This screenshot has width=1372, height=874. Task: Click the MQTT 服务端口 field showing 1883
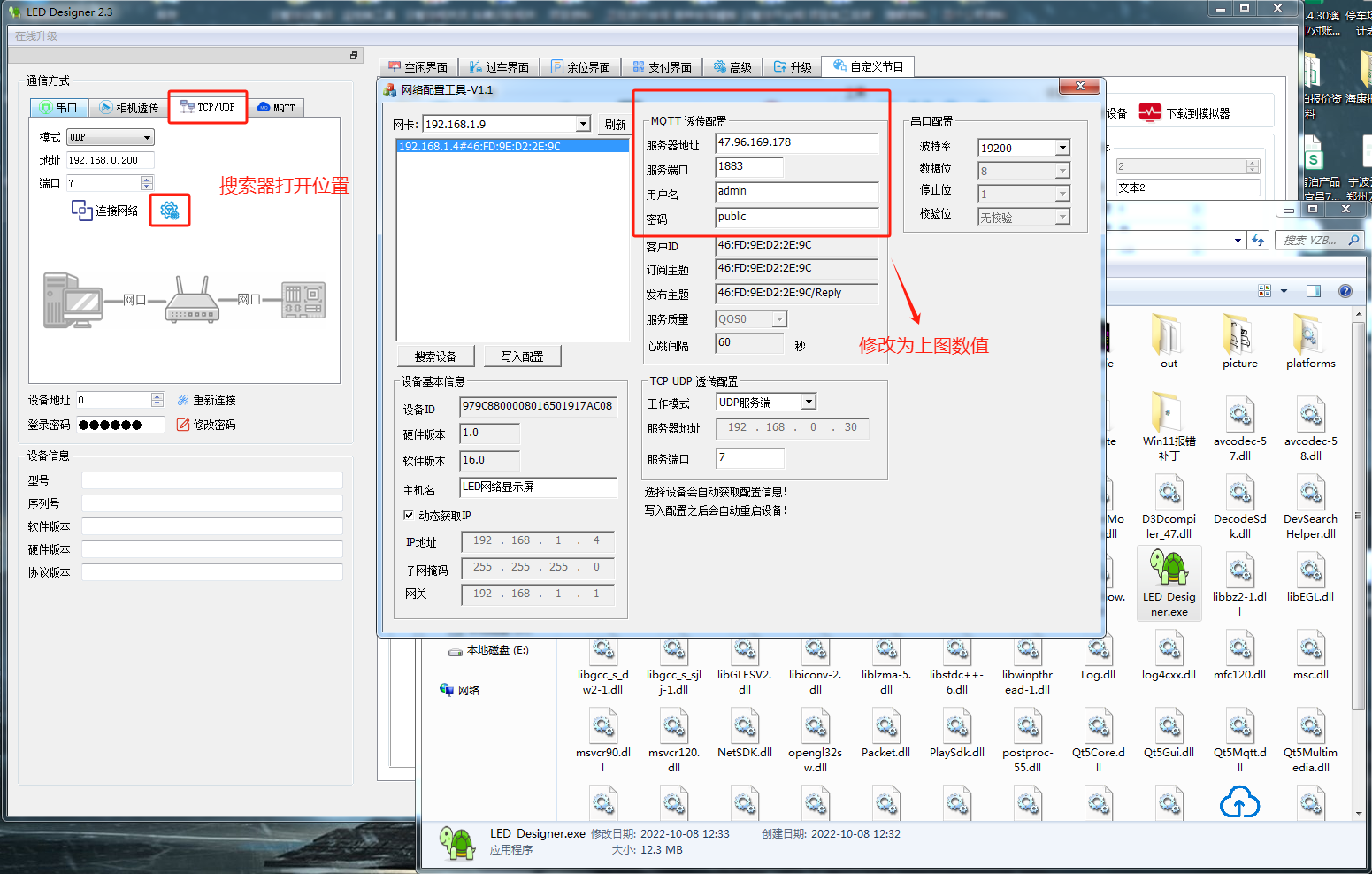749,167
